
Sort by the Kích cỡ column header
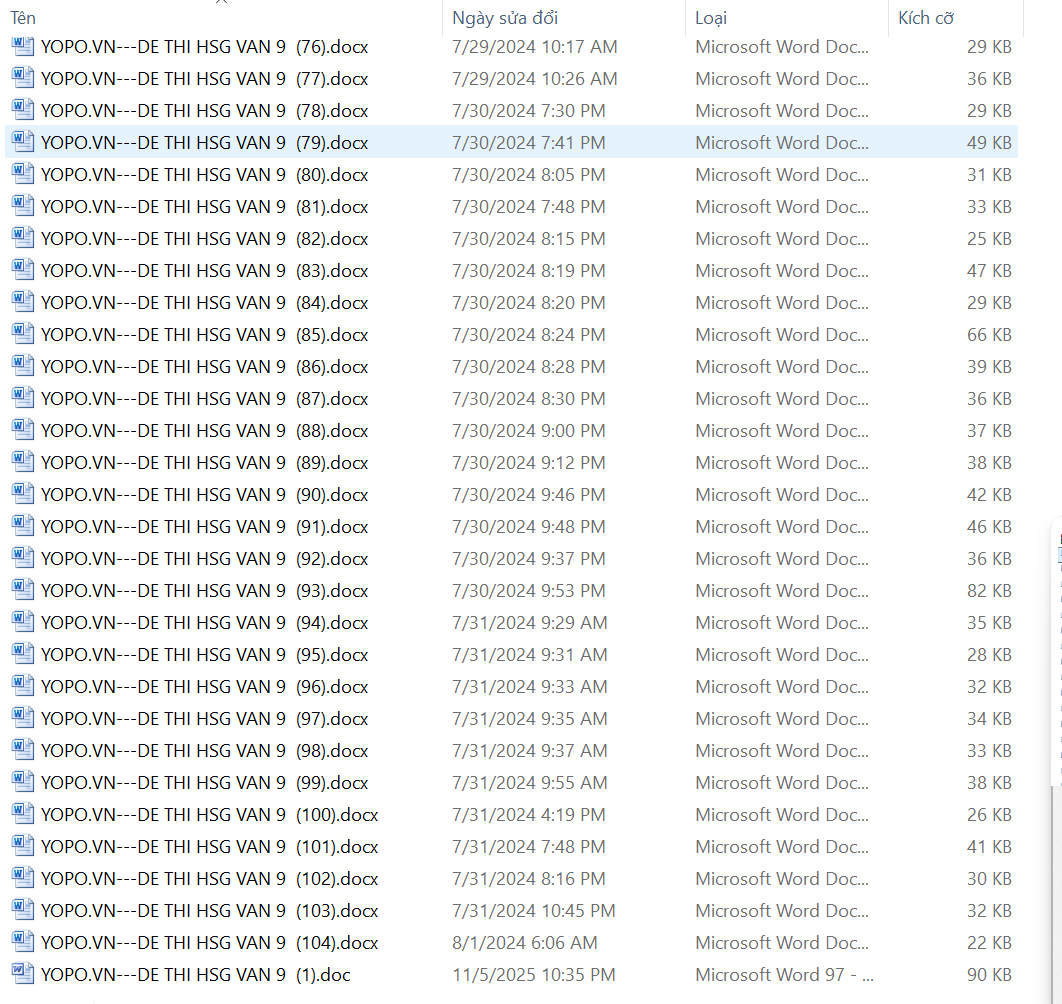coord(926,18)
